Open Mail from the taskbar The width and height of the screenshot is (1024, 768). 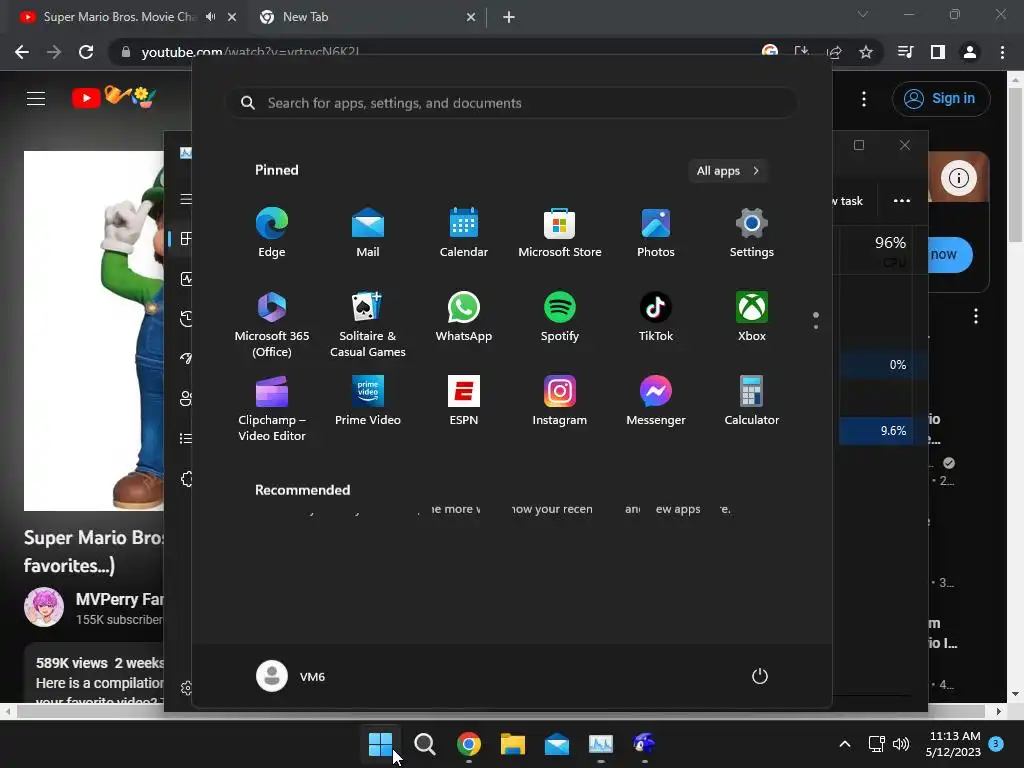[556, 743]
